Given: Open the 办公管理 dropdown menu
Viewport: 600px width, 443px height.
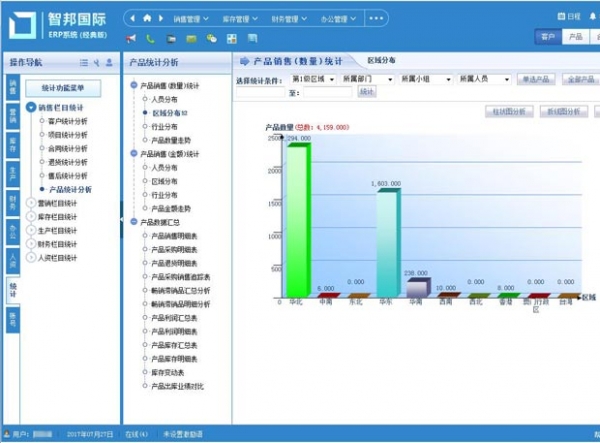Looking at the screenshot, I should pyautogui.click(x=338, y=18).
